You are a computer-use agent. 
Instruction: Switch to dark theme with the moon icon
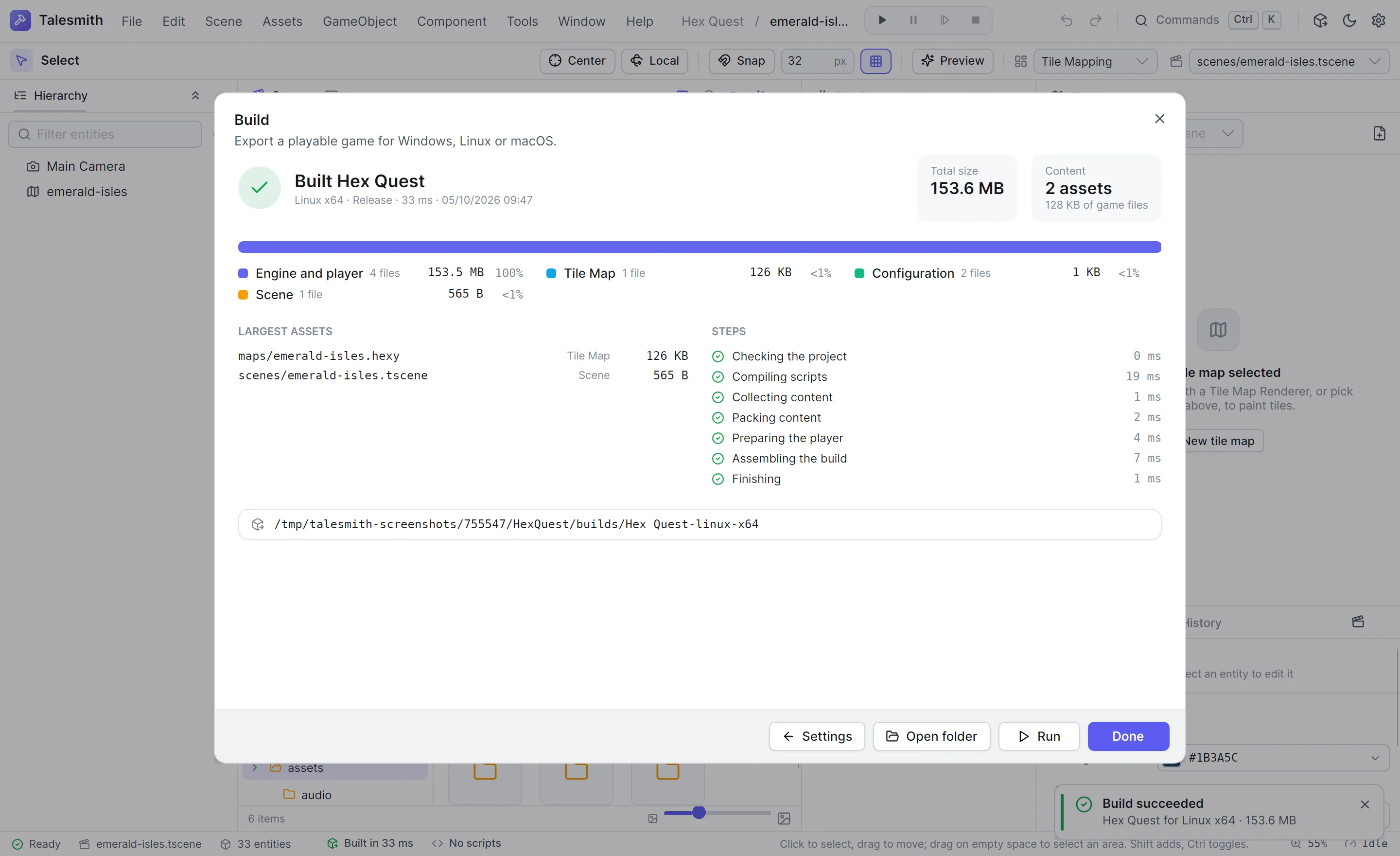click(1349, 20)
